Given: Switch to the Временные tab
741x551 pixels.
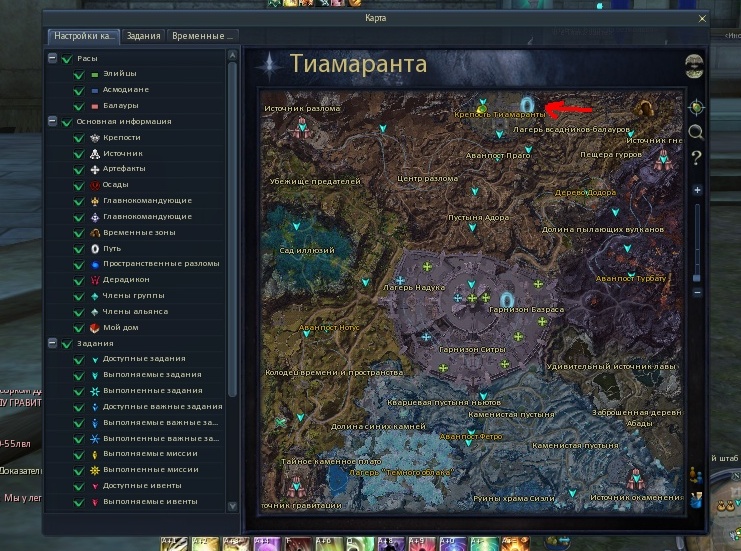Looking at the screenshot, I should coord(203,36).
